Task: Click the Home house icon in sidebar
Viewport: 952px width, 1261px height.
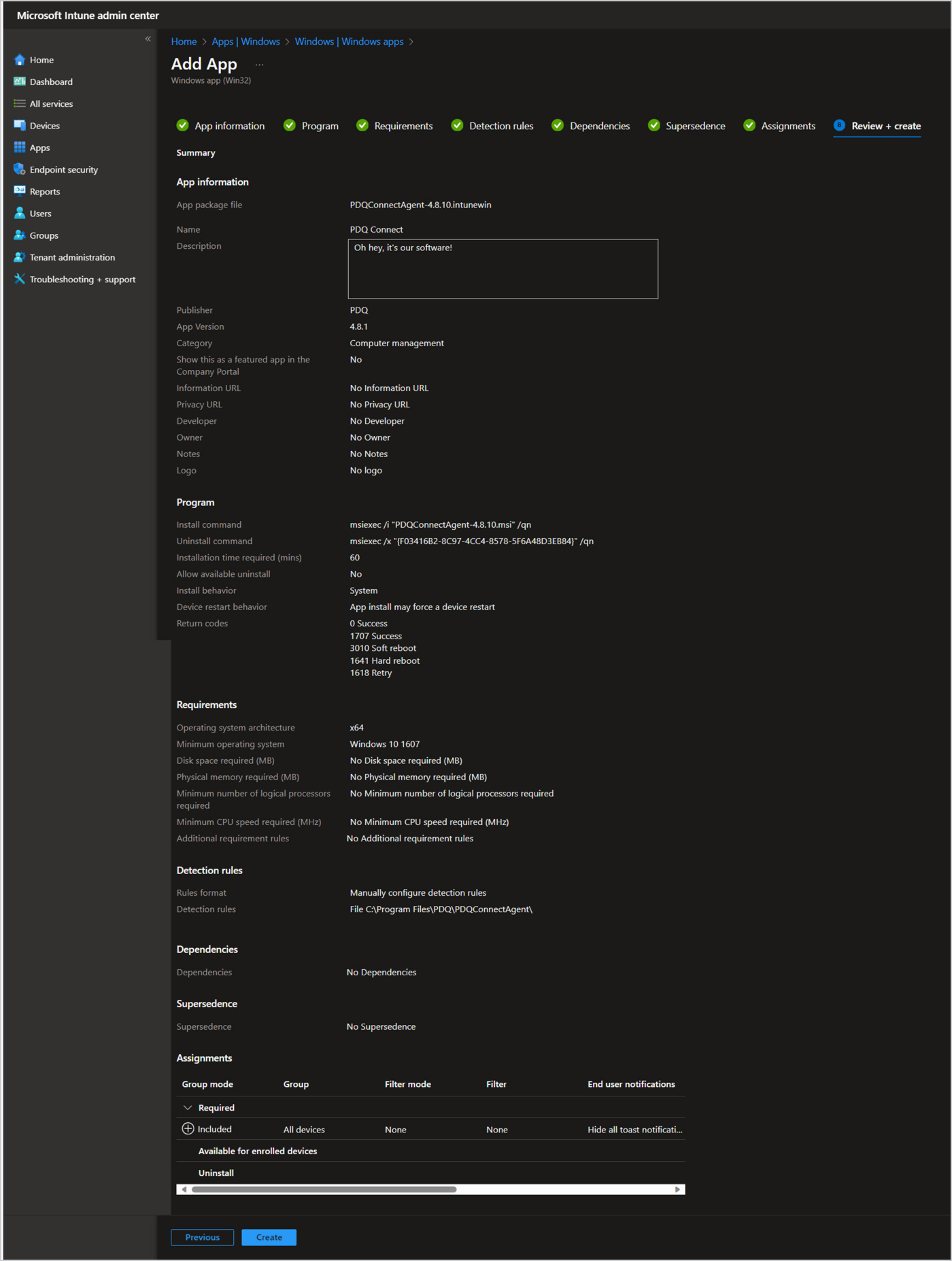Action: [20, 60]
